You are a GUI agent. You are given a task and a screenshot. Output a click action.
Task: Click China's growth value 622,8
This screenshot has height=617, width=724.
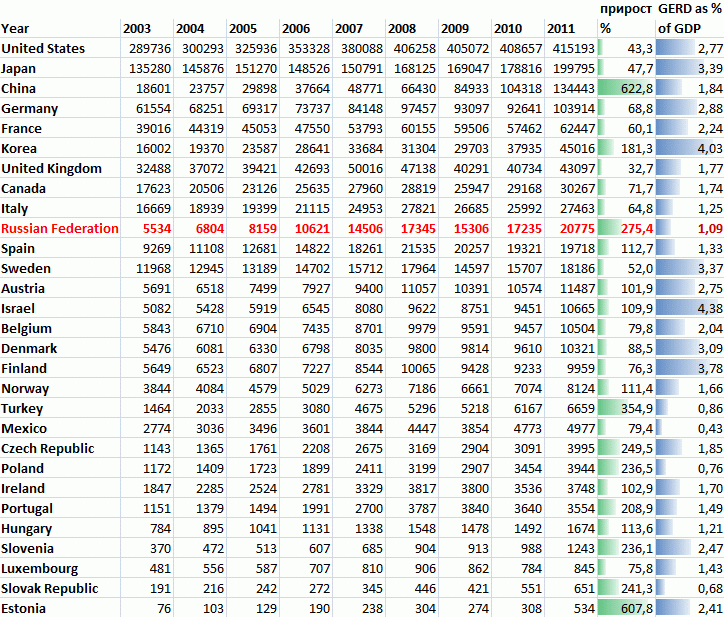coord(637,89)
